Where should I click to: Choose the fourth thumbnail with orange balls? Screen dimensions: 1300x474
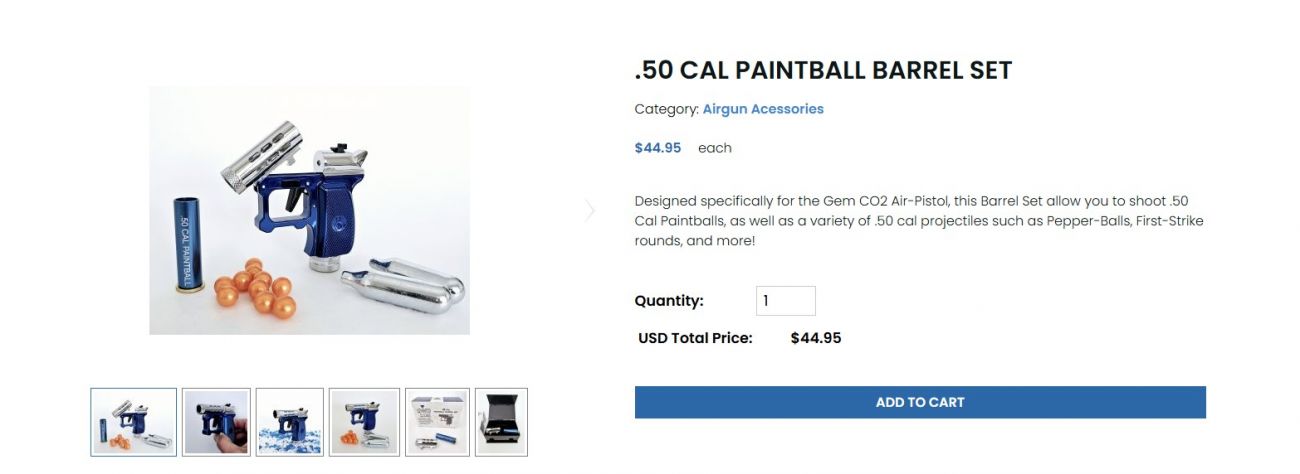[364, 422]
